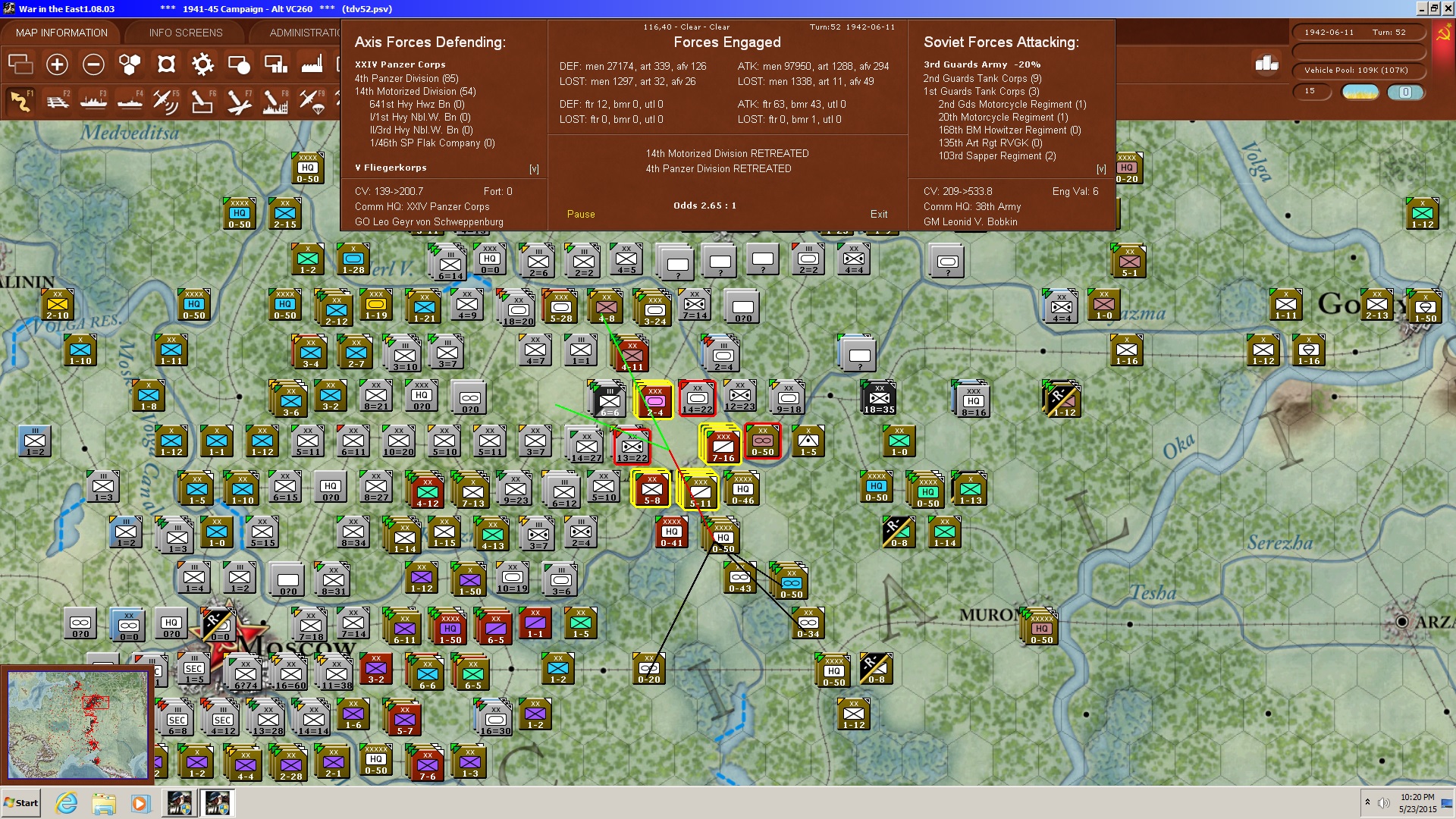Open 3rd Guards Army entry
Image resolution: width=1456 pixels, height=819 pixels.
(982, 64)
